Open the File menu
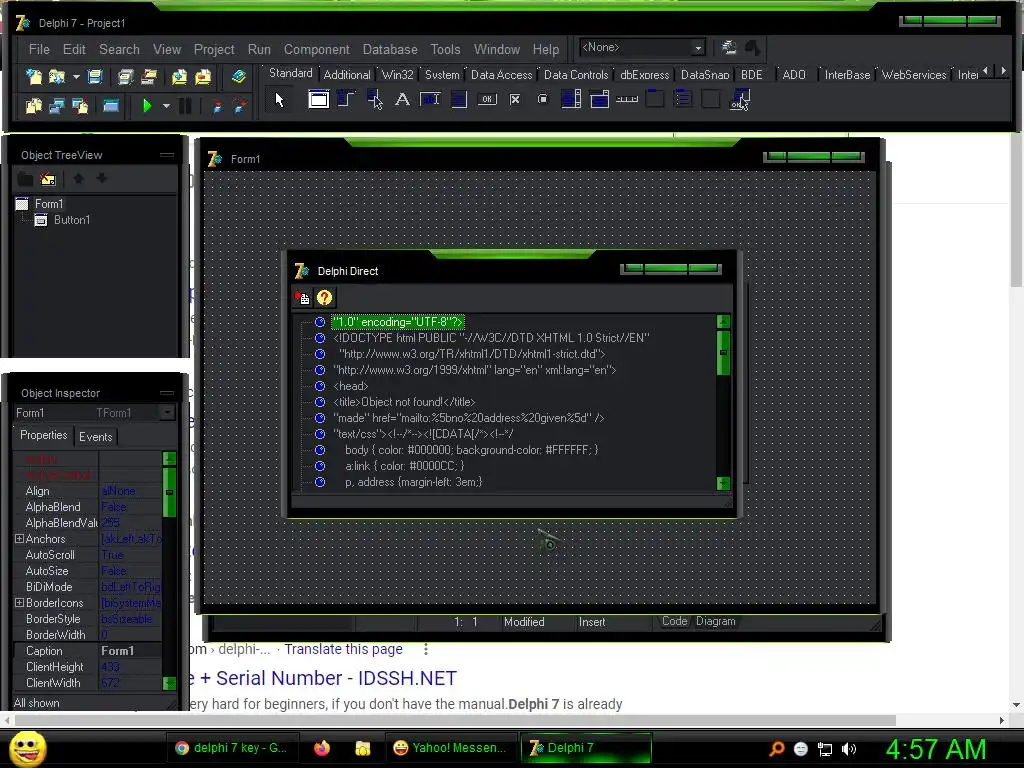The image size is (1024, 768). point(39,50)
